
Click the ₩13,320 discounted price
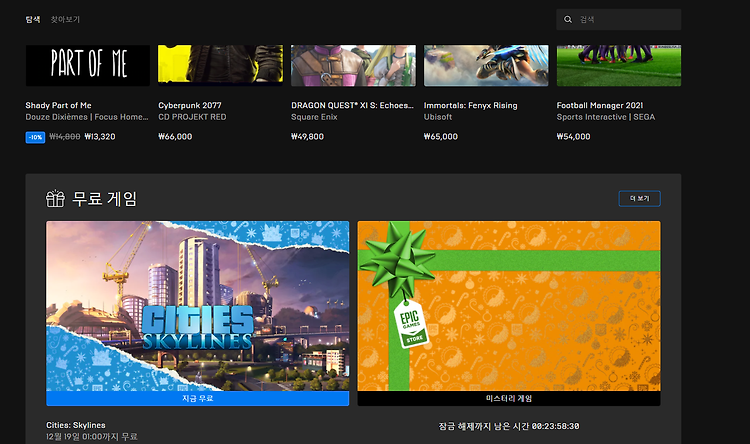[100, 137]
